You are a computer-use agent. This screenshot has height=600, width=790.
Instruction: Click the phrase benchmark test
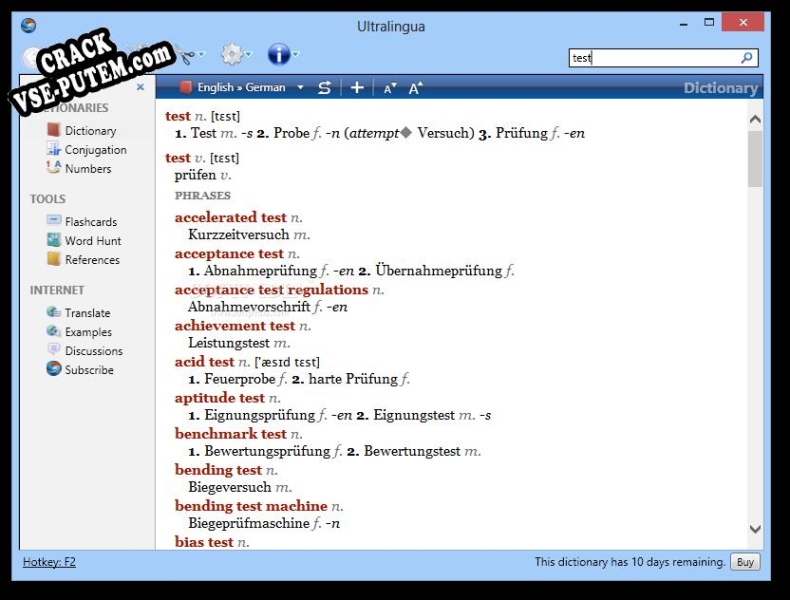pos(230,434)
